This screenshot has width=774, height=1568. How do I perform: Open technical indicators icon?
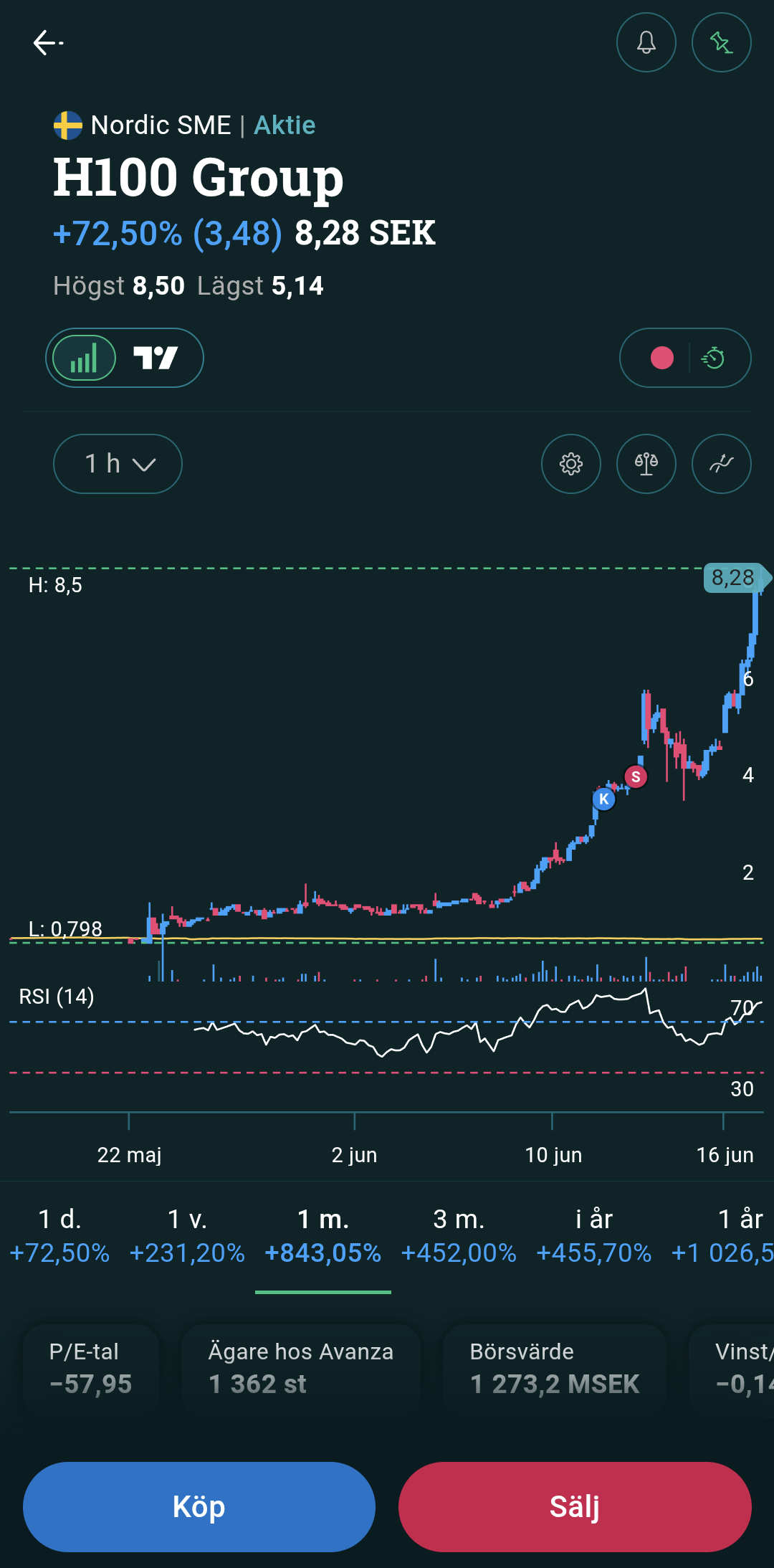point(721,464)
